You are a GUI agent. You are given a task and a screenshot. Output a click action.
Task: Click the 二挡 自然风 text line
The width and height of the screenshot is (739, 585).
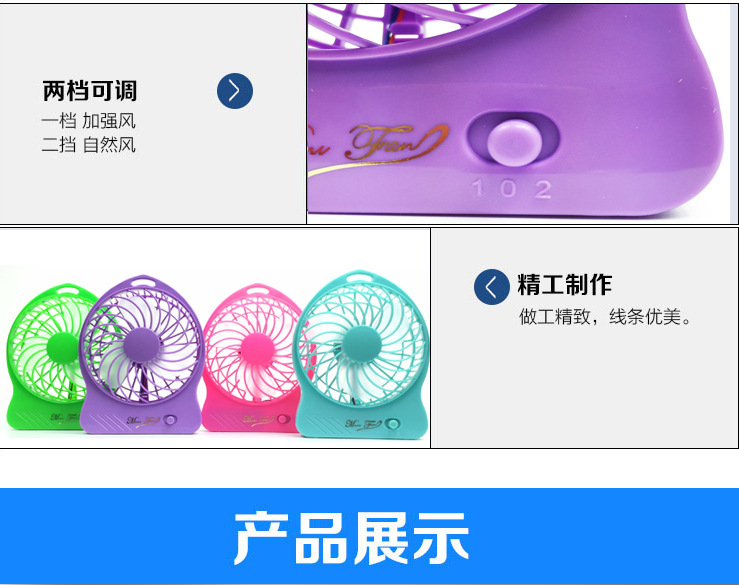point(88,145)
